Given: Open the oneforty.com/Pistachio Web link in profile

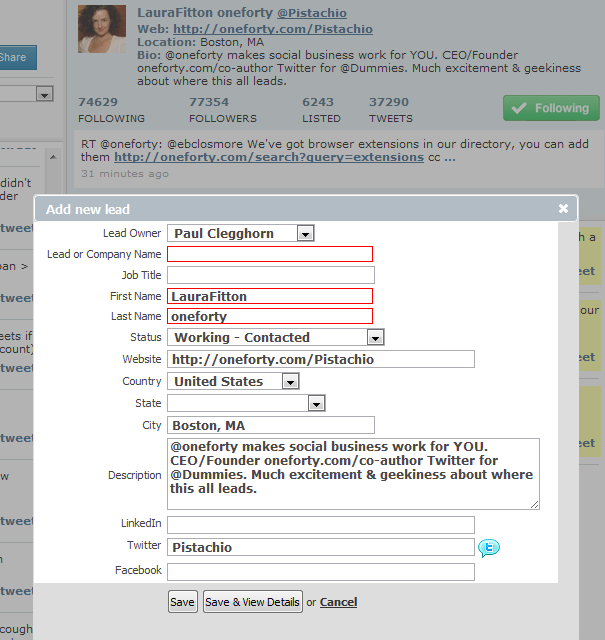Looking at the screenshot, I should pyautogui.click(x=273, y=29).
